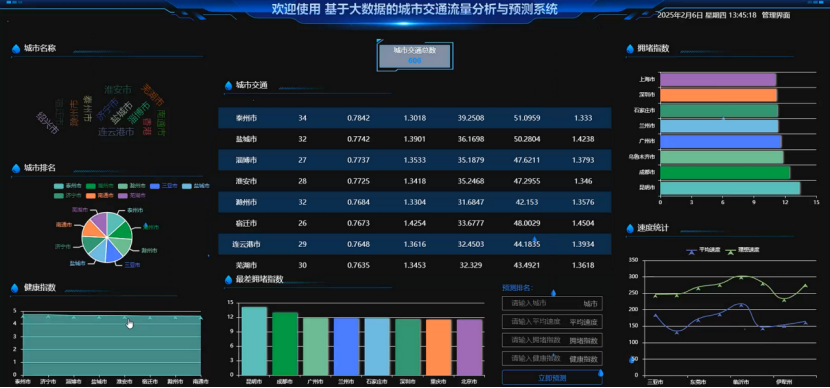Screen dimensions: 830x388
Task: Click the table value 39.2508
Action: pos(471,118)
